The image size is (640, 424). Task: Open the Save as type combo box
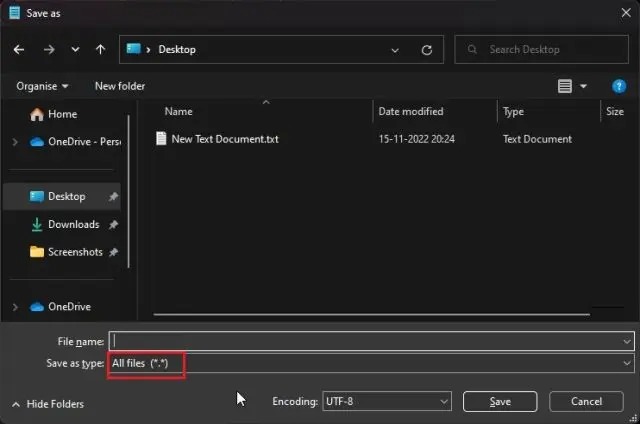pos(371,363)
